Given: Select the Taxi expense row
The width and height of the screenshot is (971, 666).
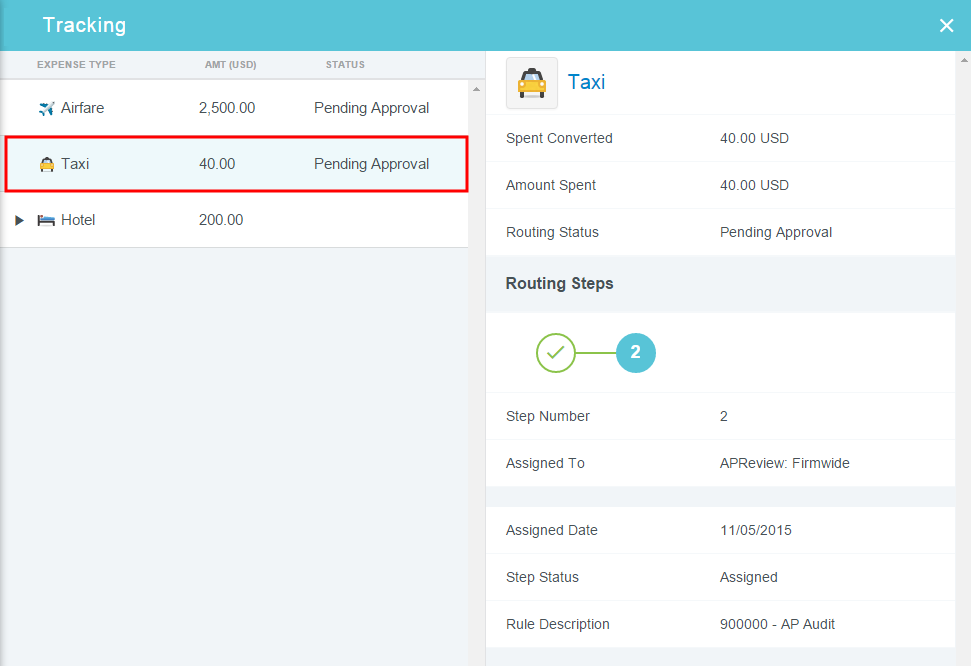Looking at the screenshot, I should coord(235,164).
